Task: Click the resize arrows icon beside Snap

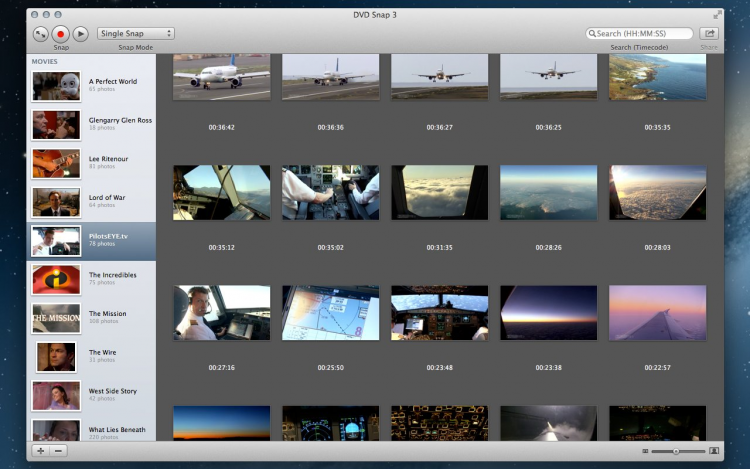Action: tap(41, 34)
